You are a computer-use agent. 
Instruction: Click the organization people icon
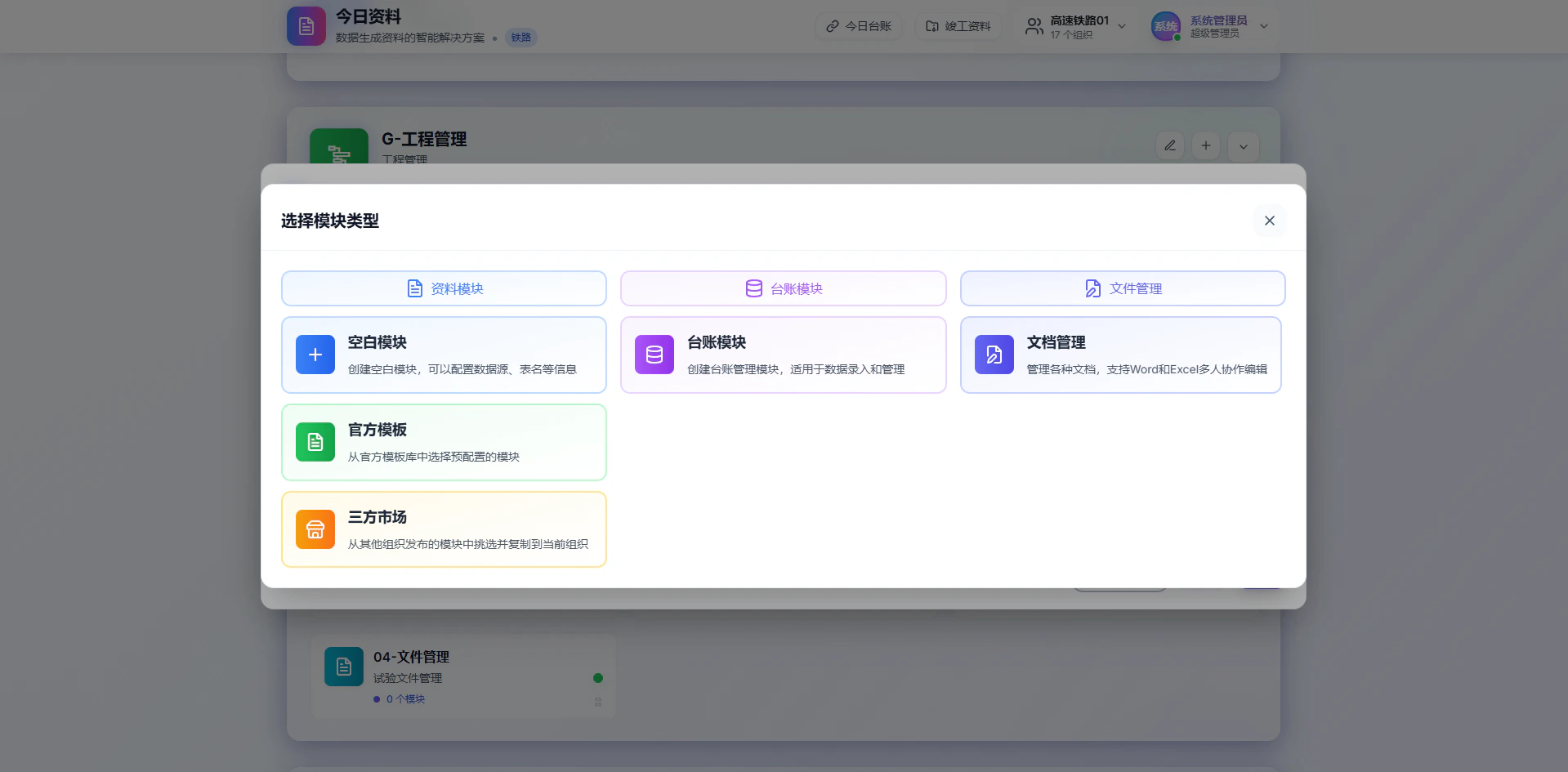[1034, 26]
